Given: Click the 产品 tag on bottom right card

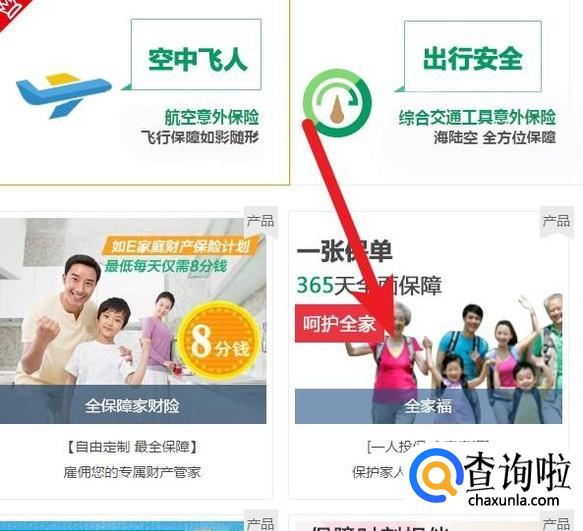Looking at the screenshot, I should (556, 522).
